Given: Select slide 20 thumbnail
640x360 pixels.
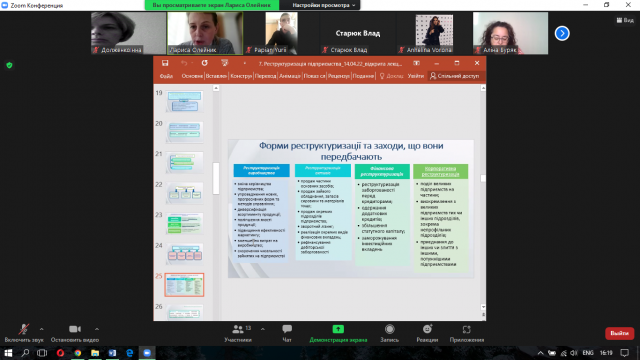Looking at the screenshot, I should pos(184,132).
